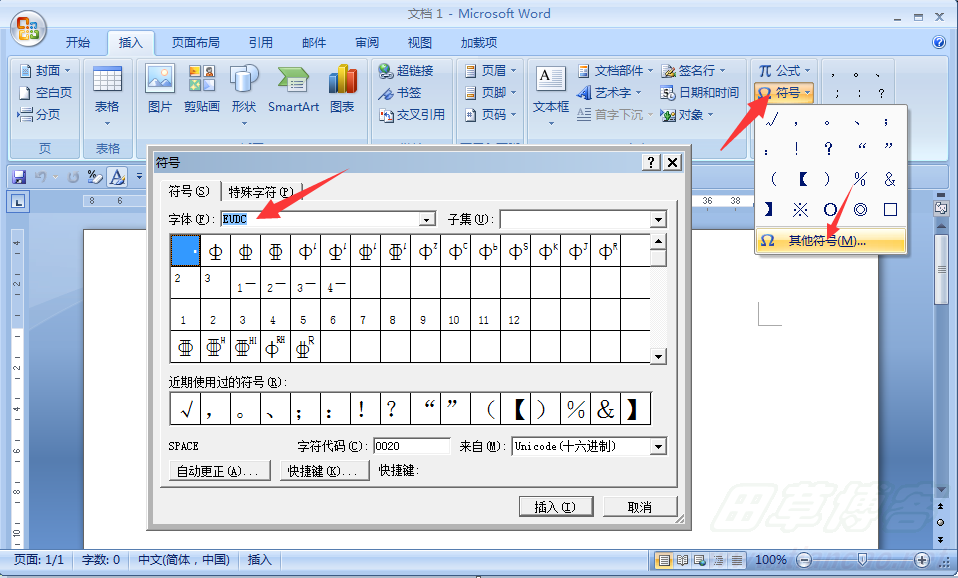Open the 符号 button in ribbon
The width and height of the screenshot is (958, 578).
point(783,93)
